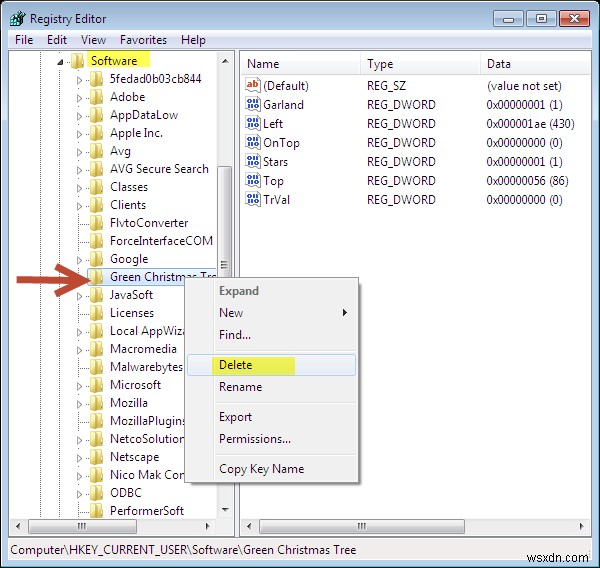This screenshot has height=568, width=600.
Task: Open the View menu
Action: point(93,40)
